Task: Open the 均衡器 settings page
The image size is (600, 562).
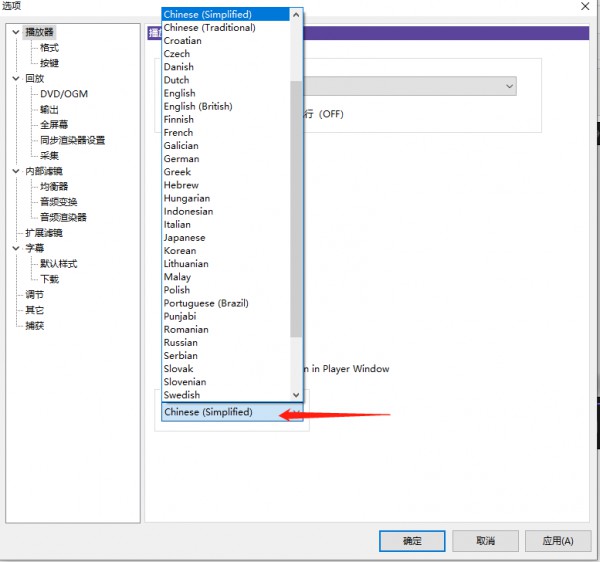Action: tap(54, 186)
